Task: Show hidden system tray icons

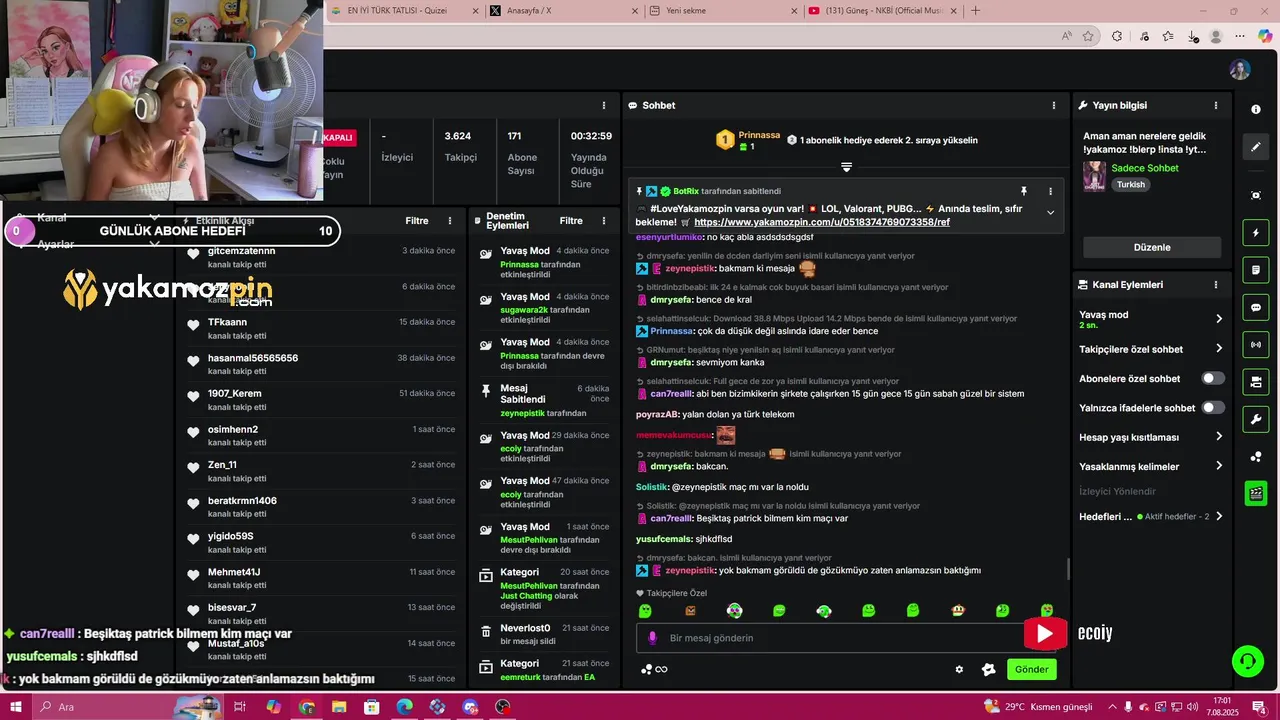Action: coord(1111,707)
